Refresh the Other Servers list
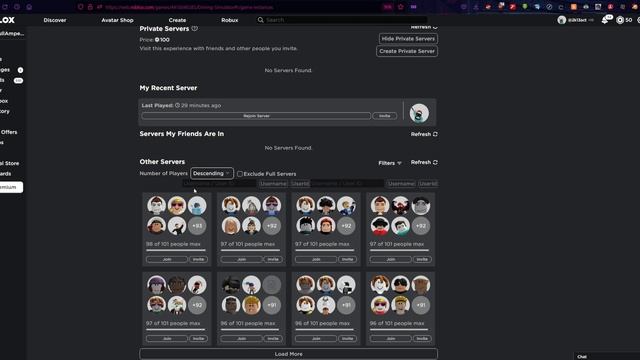Image resolution: width=640 pixels, height=360 pixels. pyautogui.click(x=424, y=162)
